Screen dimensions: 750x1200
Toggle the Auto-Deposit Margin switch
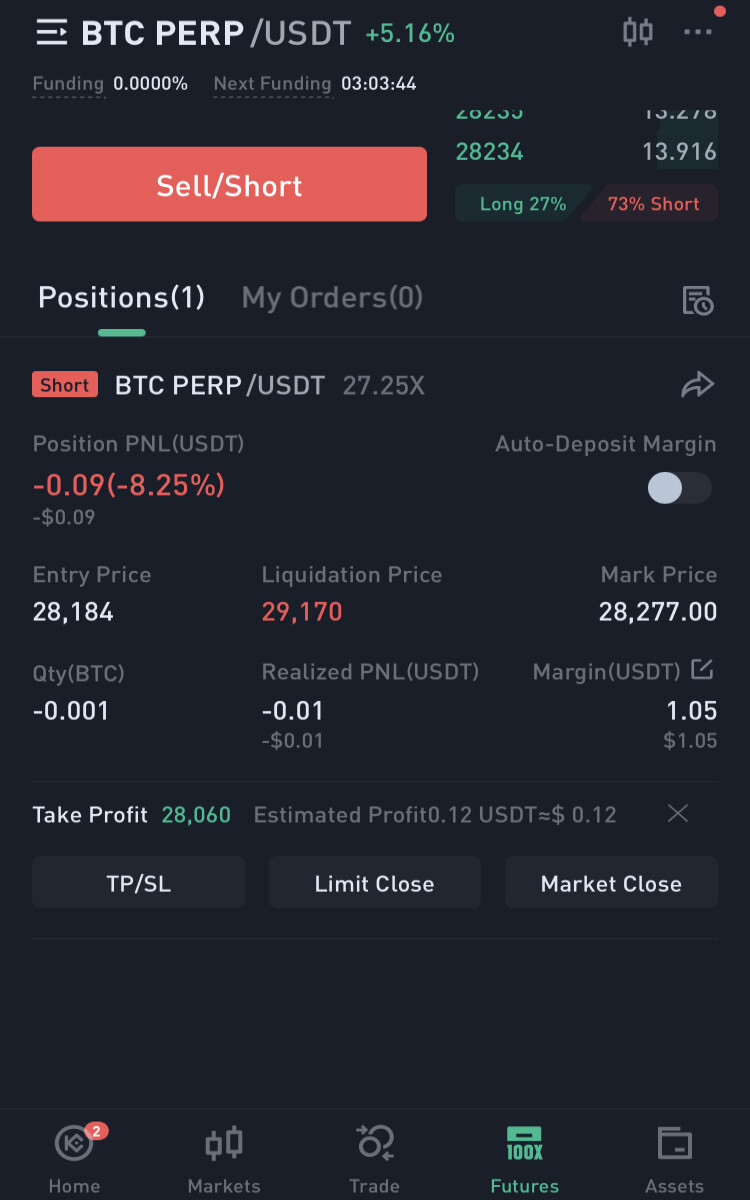(x=679, y=488)
